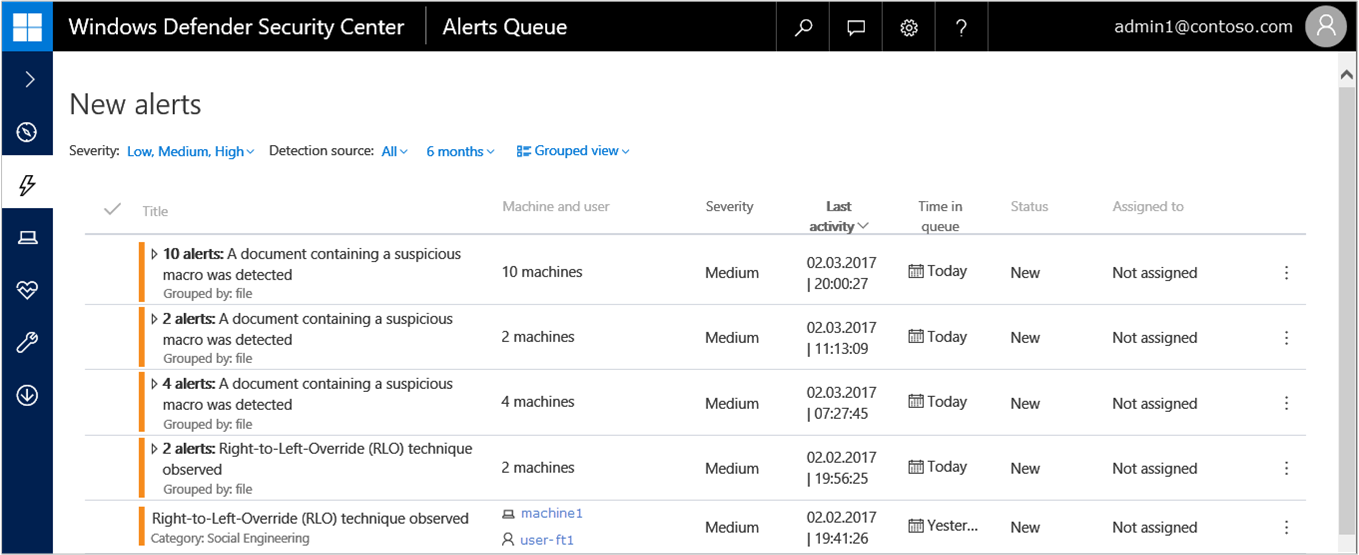
Task: Click the service health heart icon
Action: pos(27,290)
